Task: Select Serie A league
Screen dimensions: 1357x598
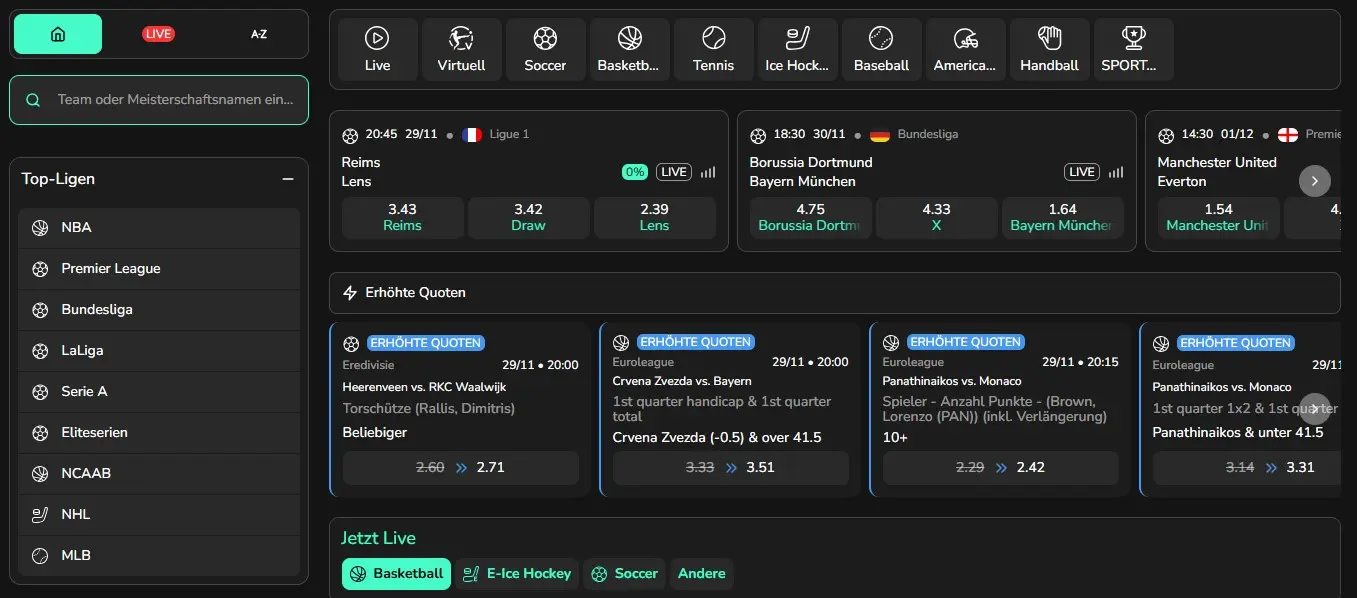Action: pyautogui.click(x=159, y=392)
